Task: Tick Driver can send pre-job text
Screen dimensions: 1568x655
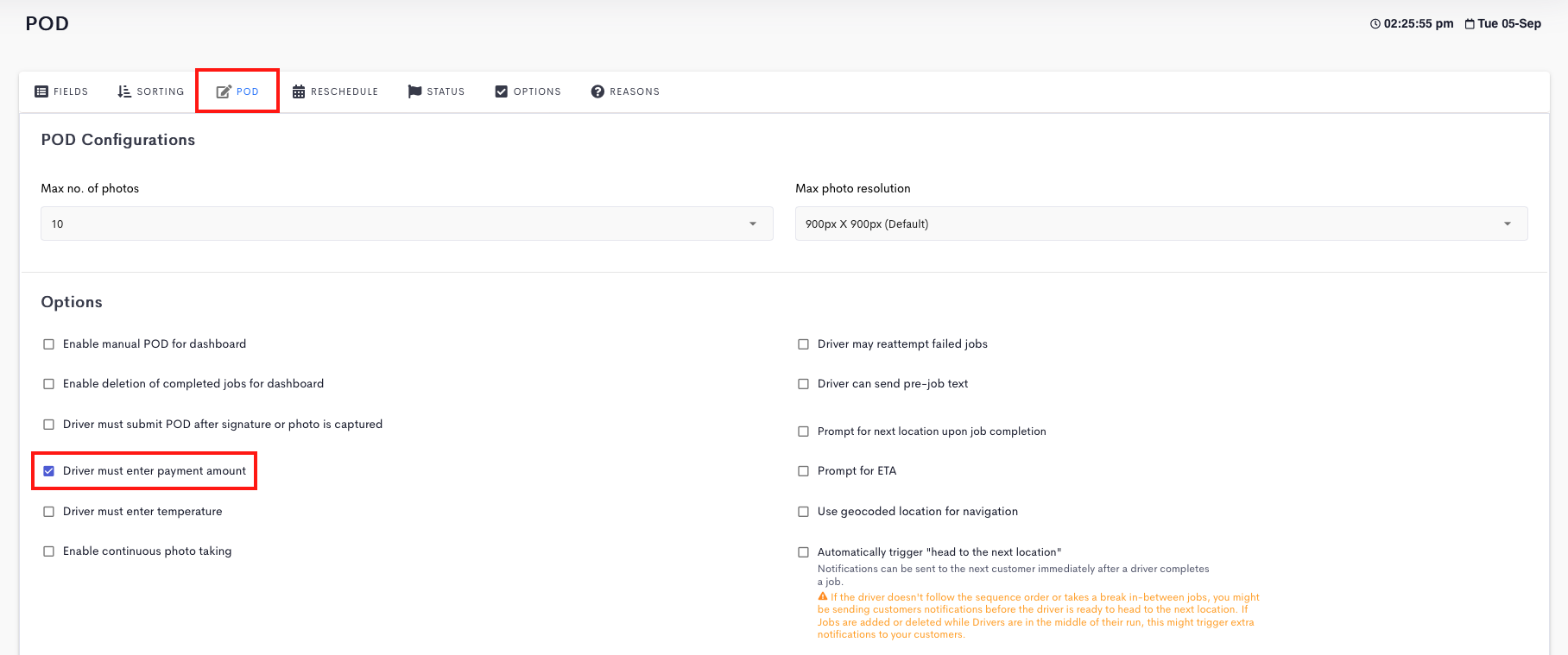Action: (804, 384)
